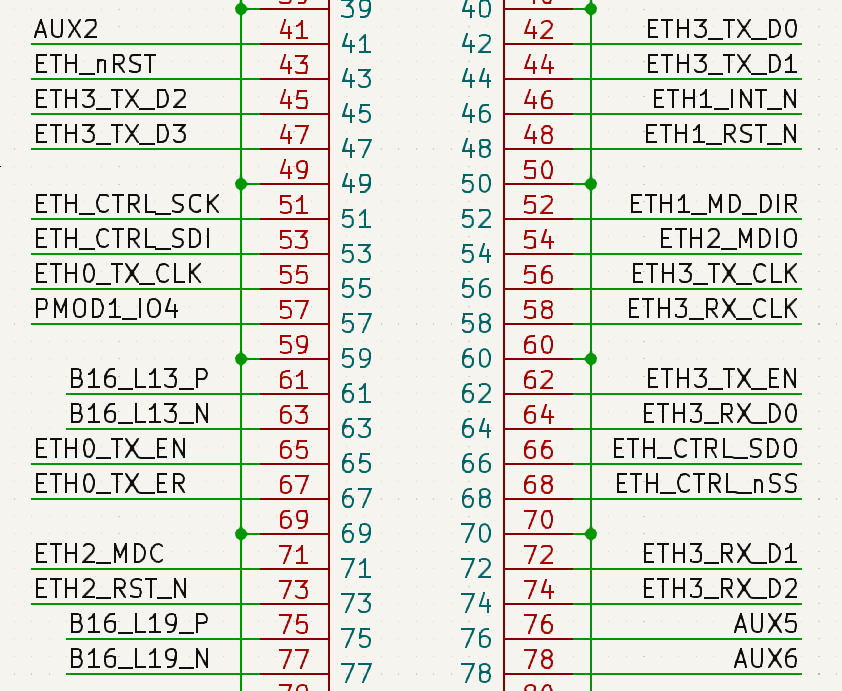Select the ETH2_MDC label
Viewport: 842px width, 691px height.
point(99,554)
